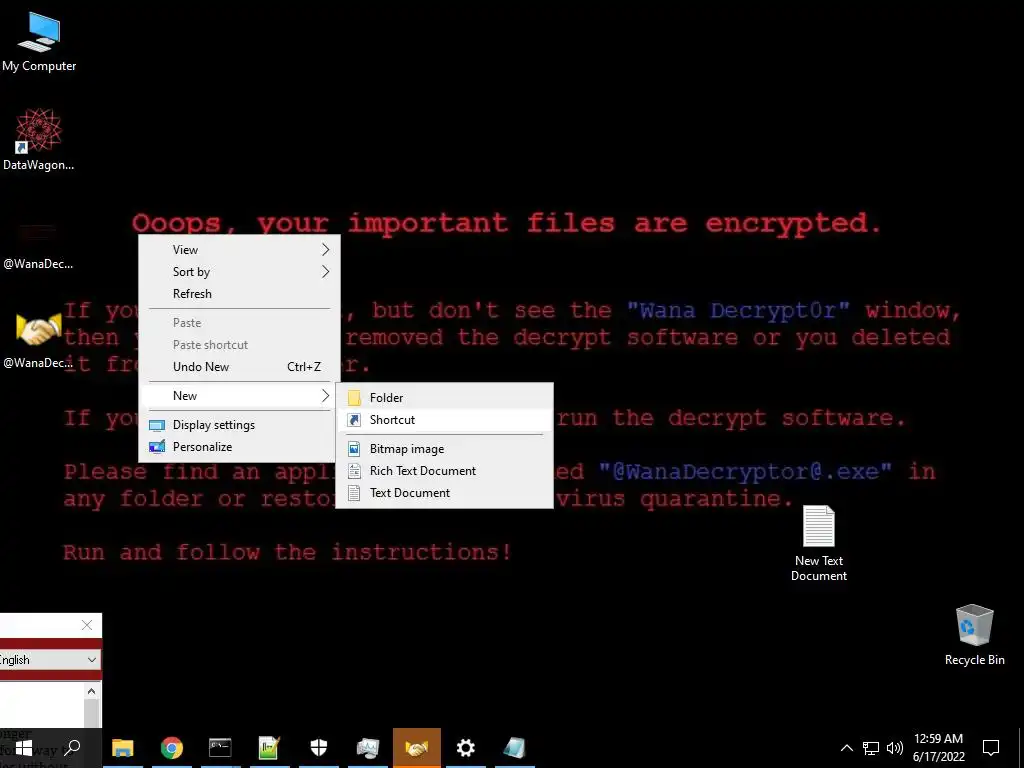Choose Folder in the New submenu

[444, 398]
